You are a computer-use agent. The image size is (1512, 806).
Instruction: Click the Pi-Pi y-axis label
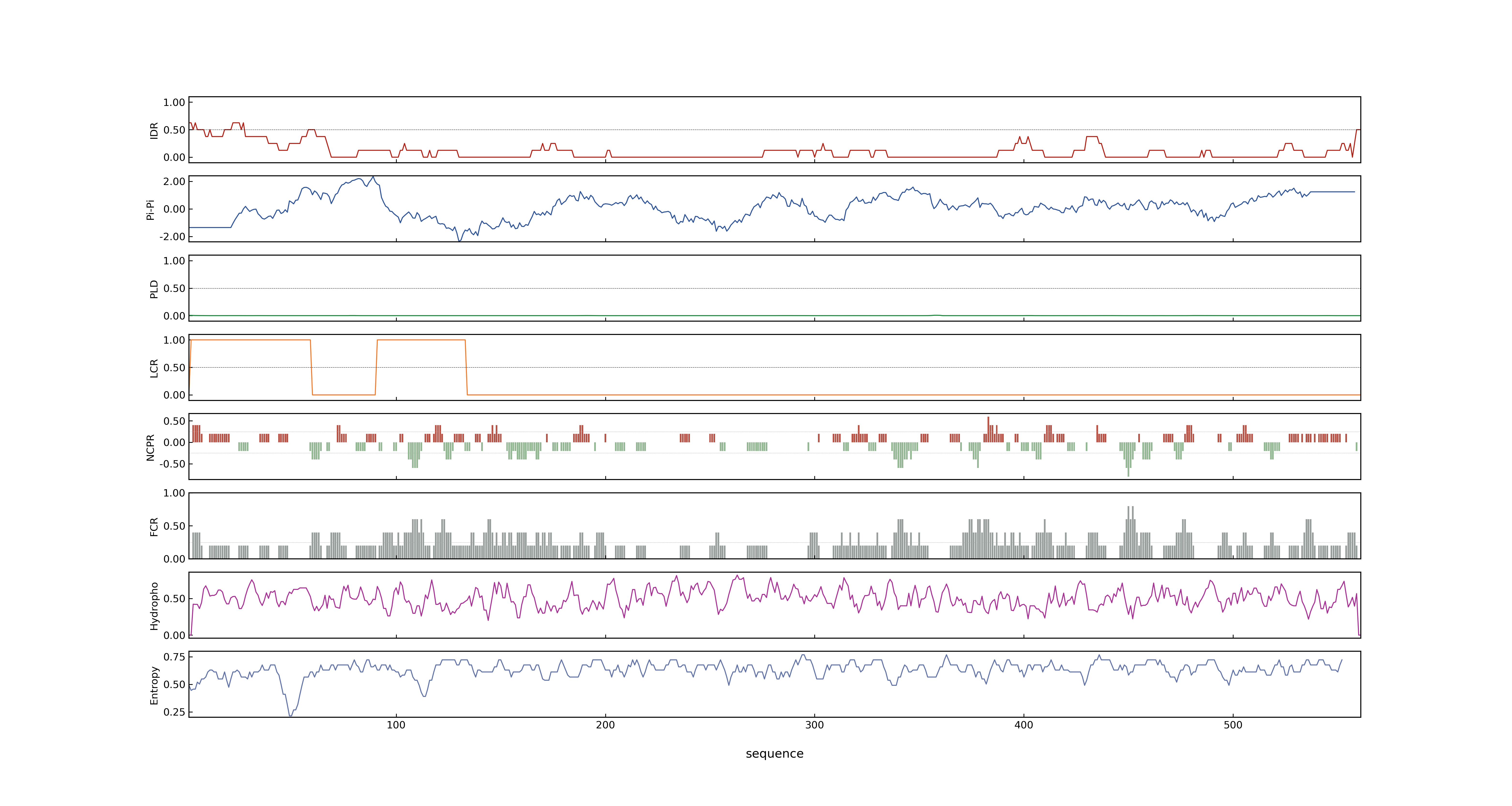[150, 209]
